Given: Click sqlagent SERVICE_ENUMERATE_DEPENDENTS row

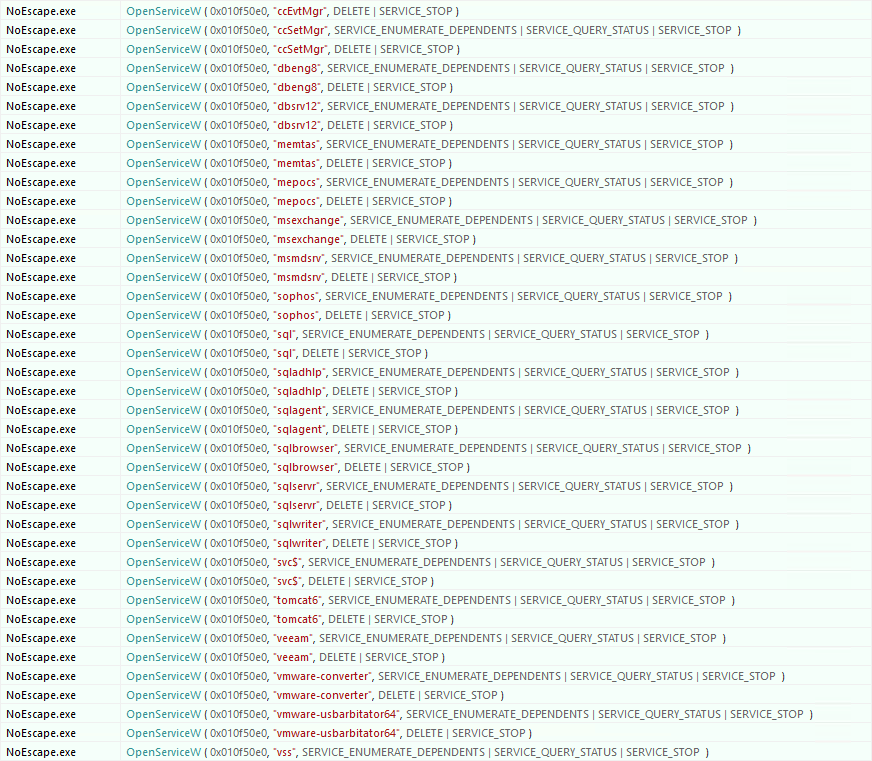Looking at the screenshot, I should click(x=436, y=410).
